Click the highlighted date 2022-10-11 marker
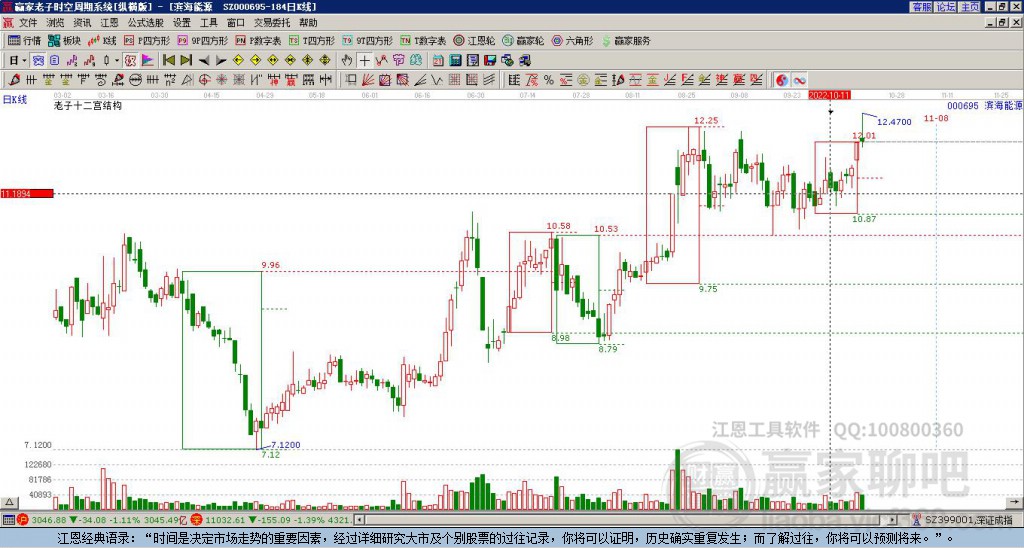Image resolution: width=1024 pixels, height=548 pixels. click(829, 95)
